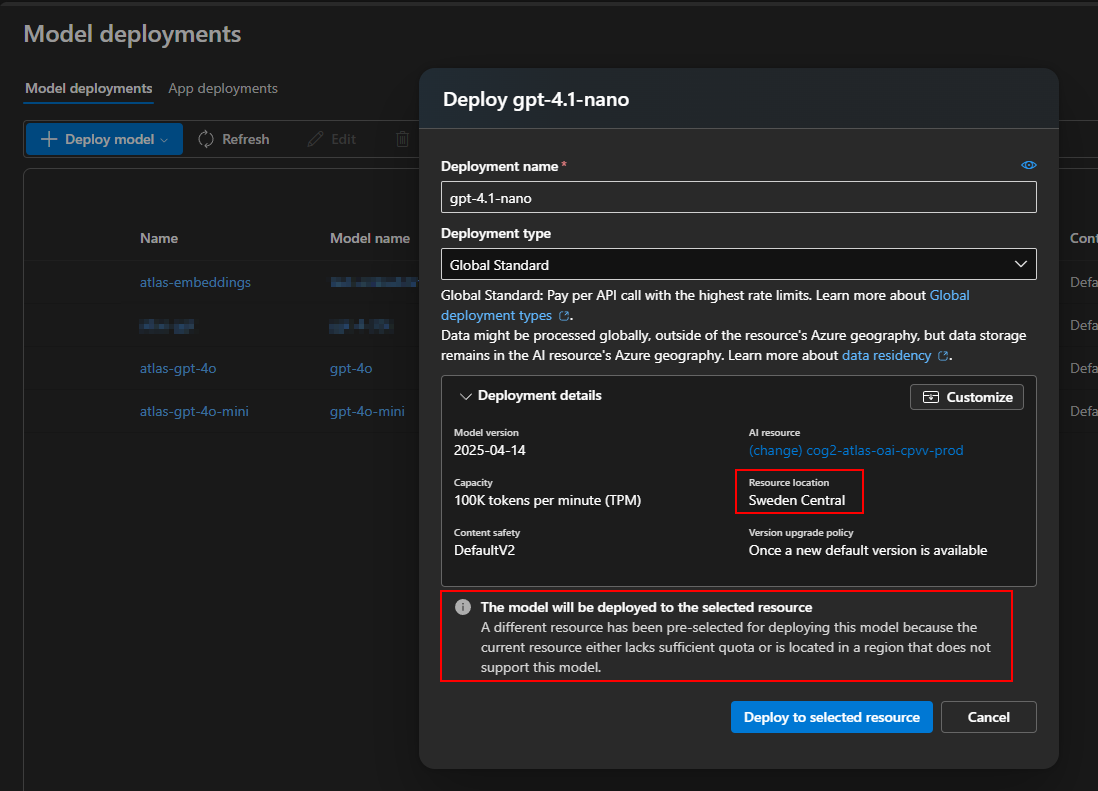
Task: Click the Deployment name input field
Action: (x=738, y=197)
